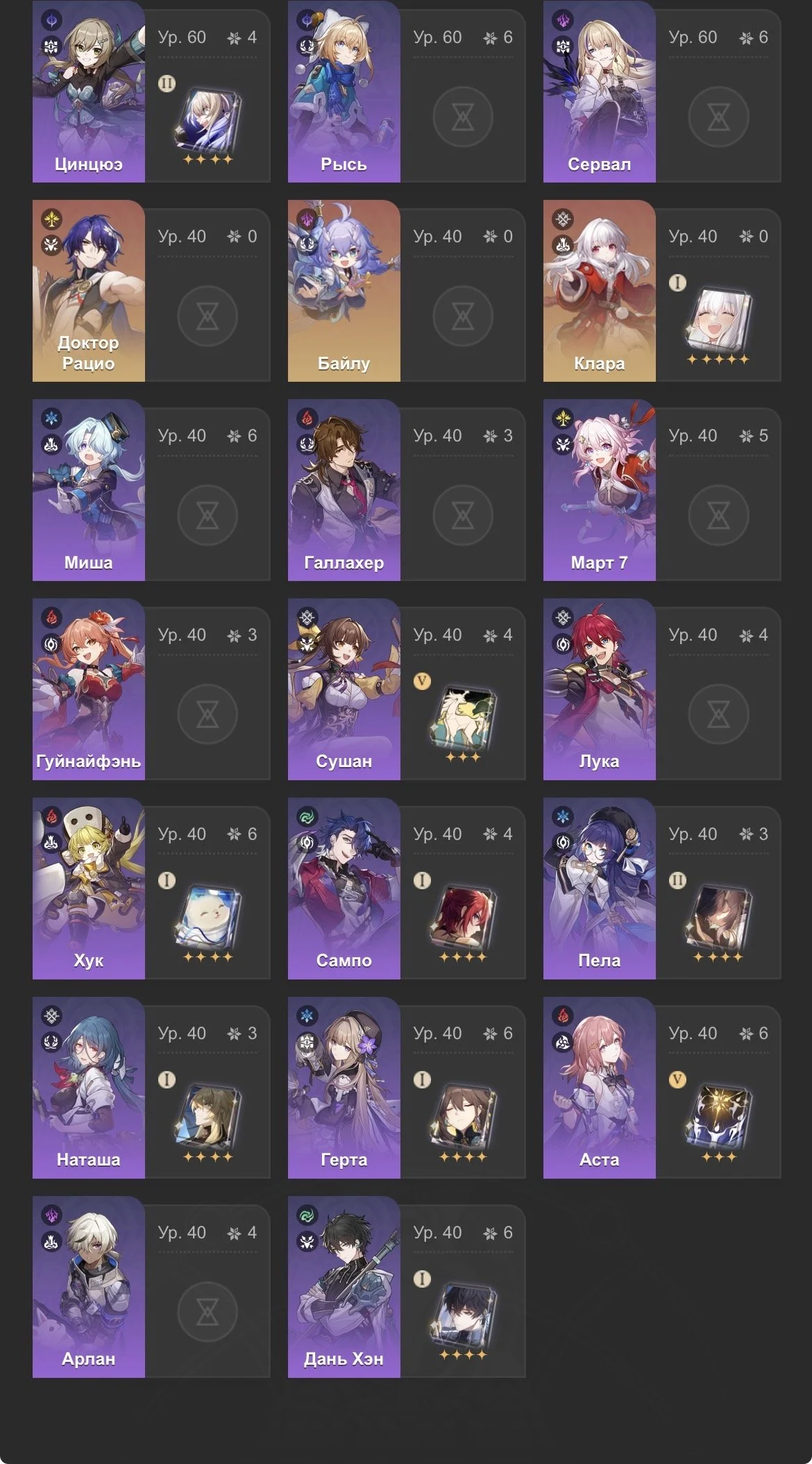Open Пела's four-star light cone icon

click(718, 919)
